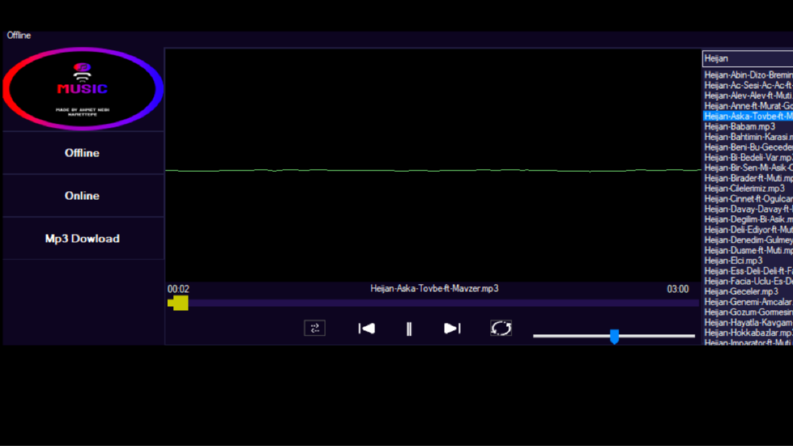Image resolution: width=793 pixels, height=446 pixels.
Task: Select Heijan-Cinnet-ft-Ogulcan song
Action: point(748,199)
